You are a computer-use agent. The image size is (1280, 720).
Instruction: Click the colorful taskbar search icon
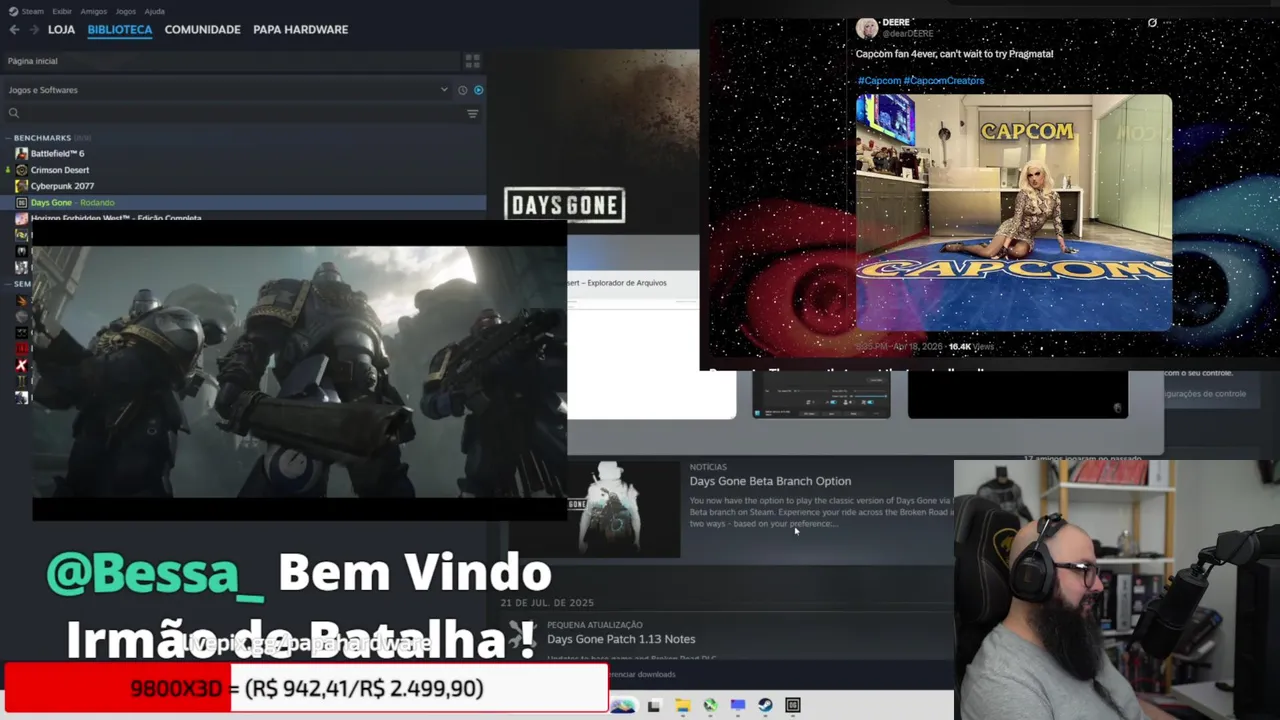(623, 706)
